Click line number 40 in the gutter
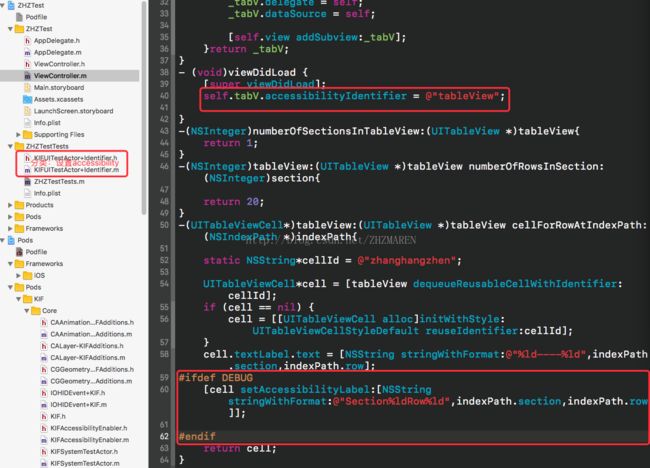The image size is (650, 468). 164,96
